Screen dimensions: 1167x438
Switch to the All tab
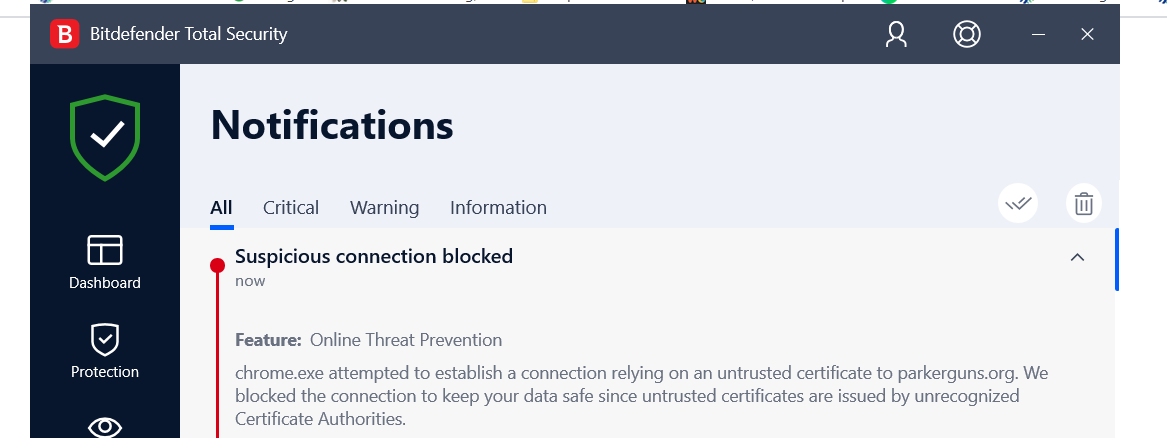point(221,208)
